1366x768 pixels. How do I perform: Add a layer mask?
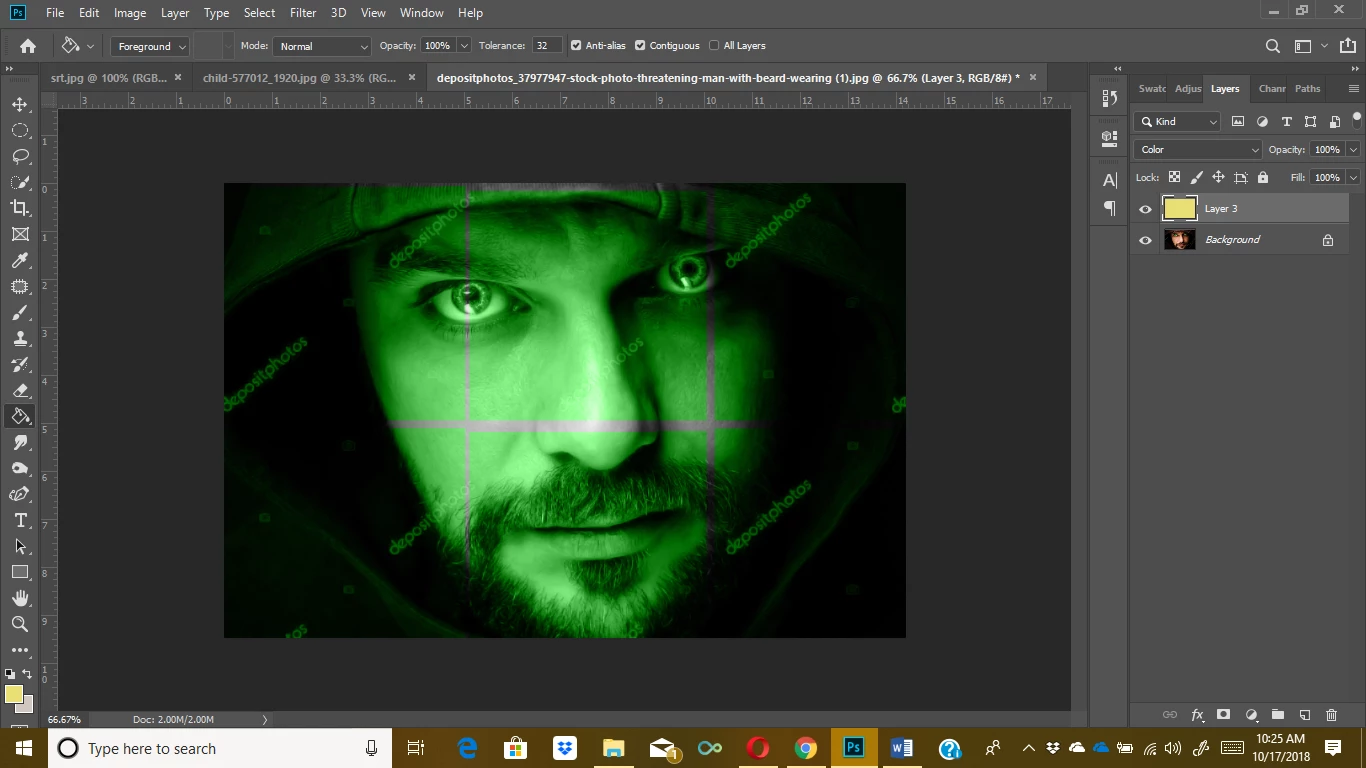click(x=1223, y=715)
